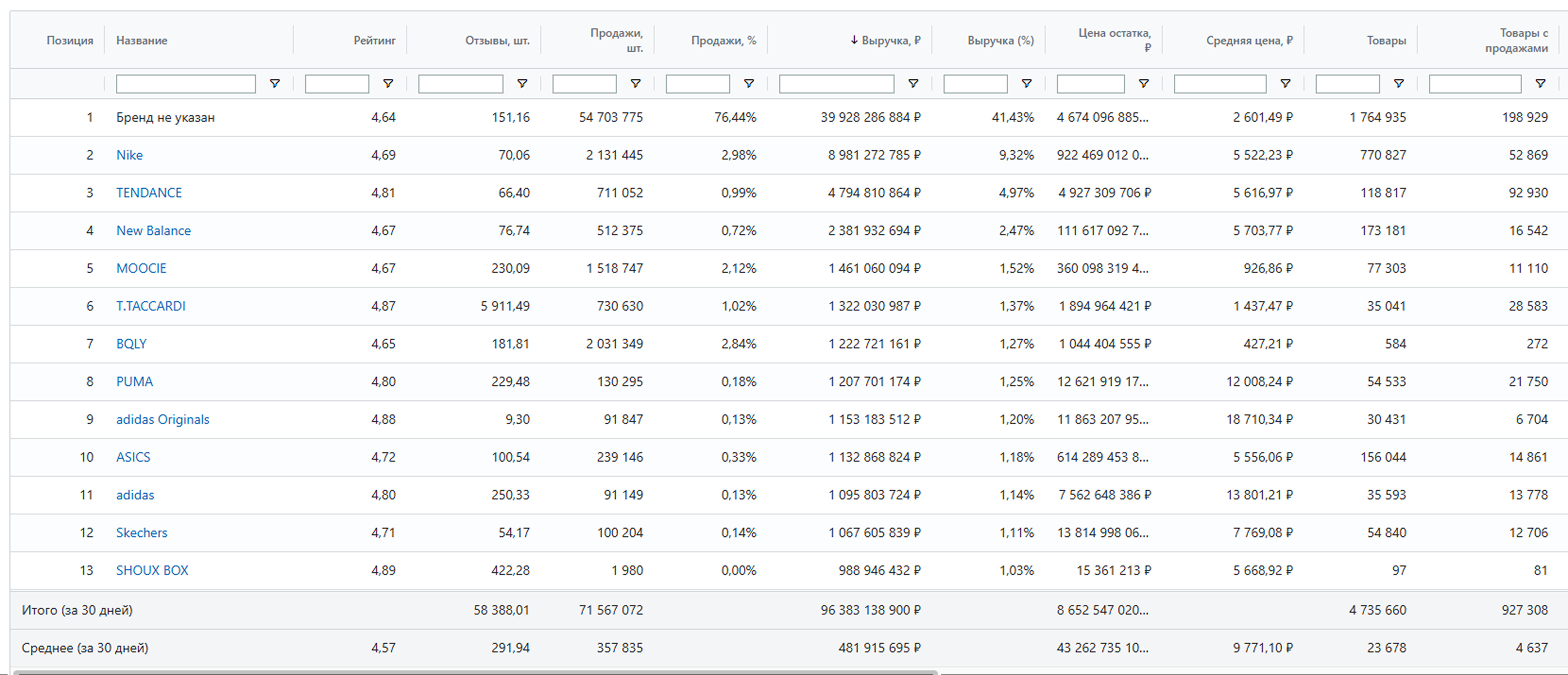Open the adidas Originals brand link
The height and width of the screenshot is (675, 1568).
(162, 420)
